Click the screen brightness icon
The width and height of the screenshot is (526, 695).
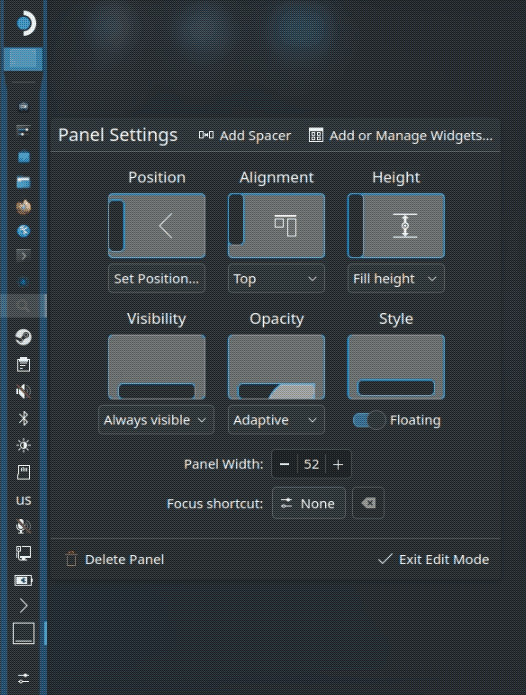point(23,445)
